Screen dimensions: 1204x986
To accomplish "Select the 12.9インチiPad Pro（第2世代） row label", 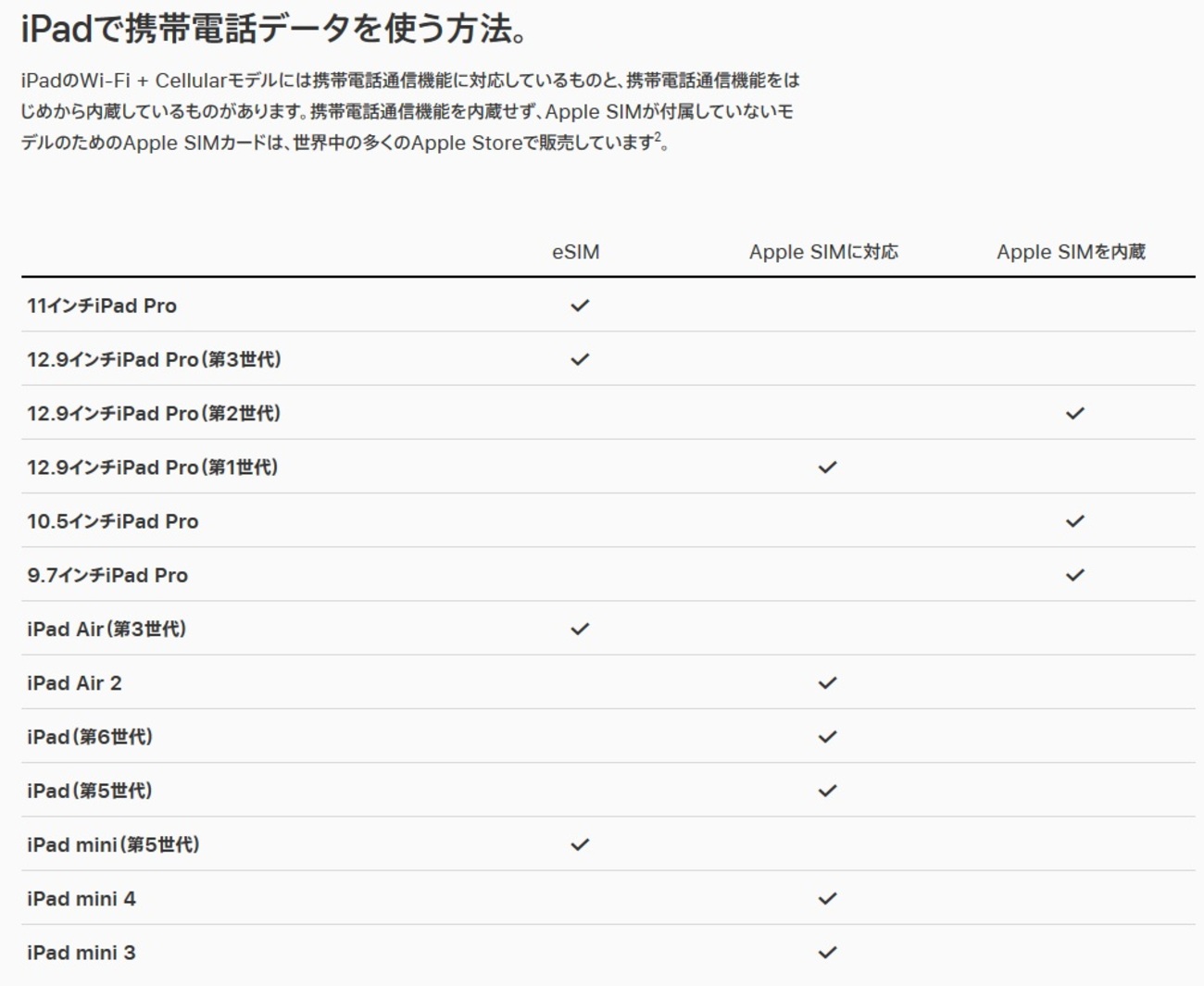I will (154, 413).
